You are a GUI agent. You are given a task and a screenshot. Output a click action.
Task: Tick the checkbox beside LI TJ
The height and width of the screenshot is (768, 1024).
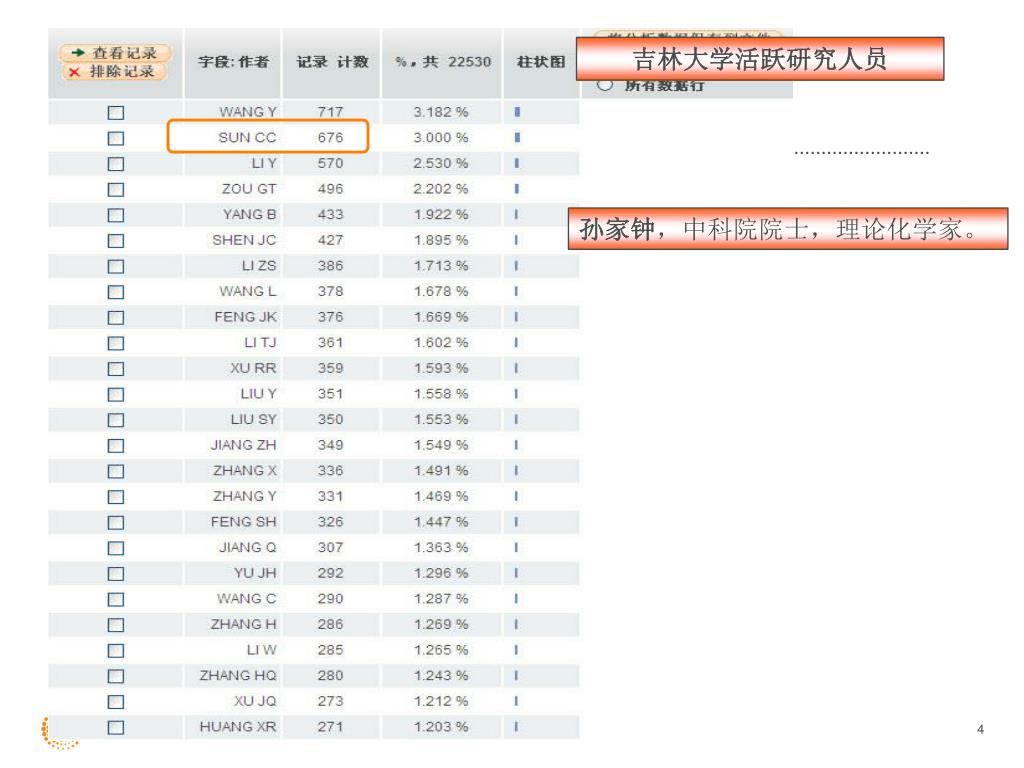pos(116,343)
